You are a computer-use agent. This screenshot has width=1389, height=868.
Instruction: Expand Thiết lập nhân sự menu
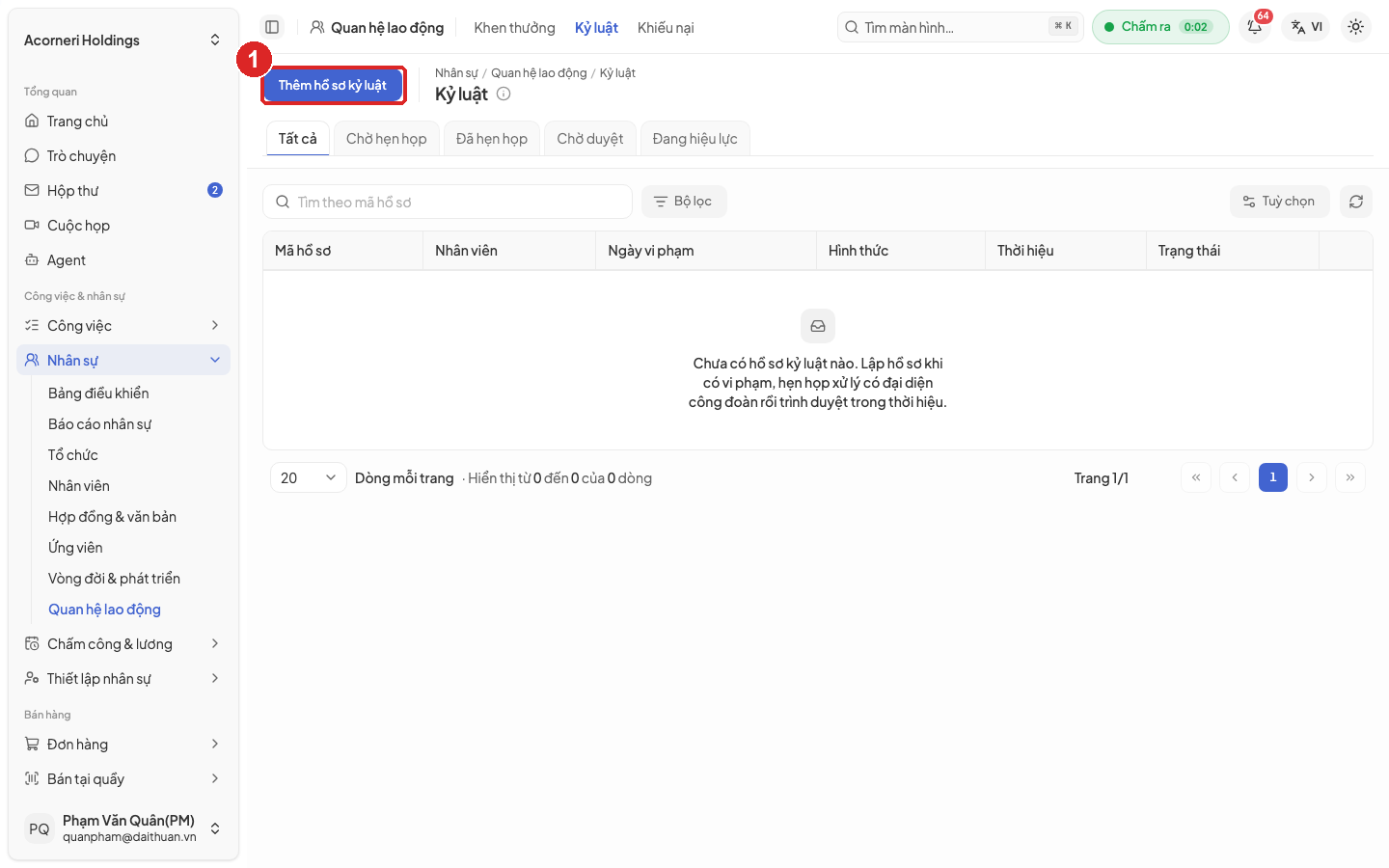click(123, 679)
